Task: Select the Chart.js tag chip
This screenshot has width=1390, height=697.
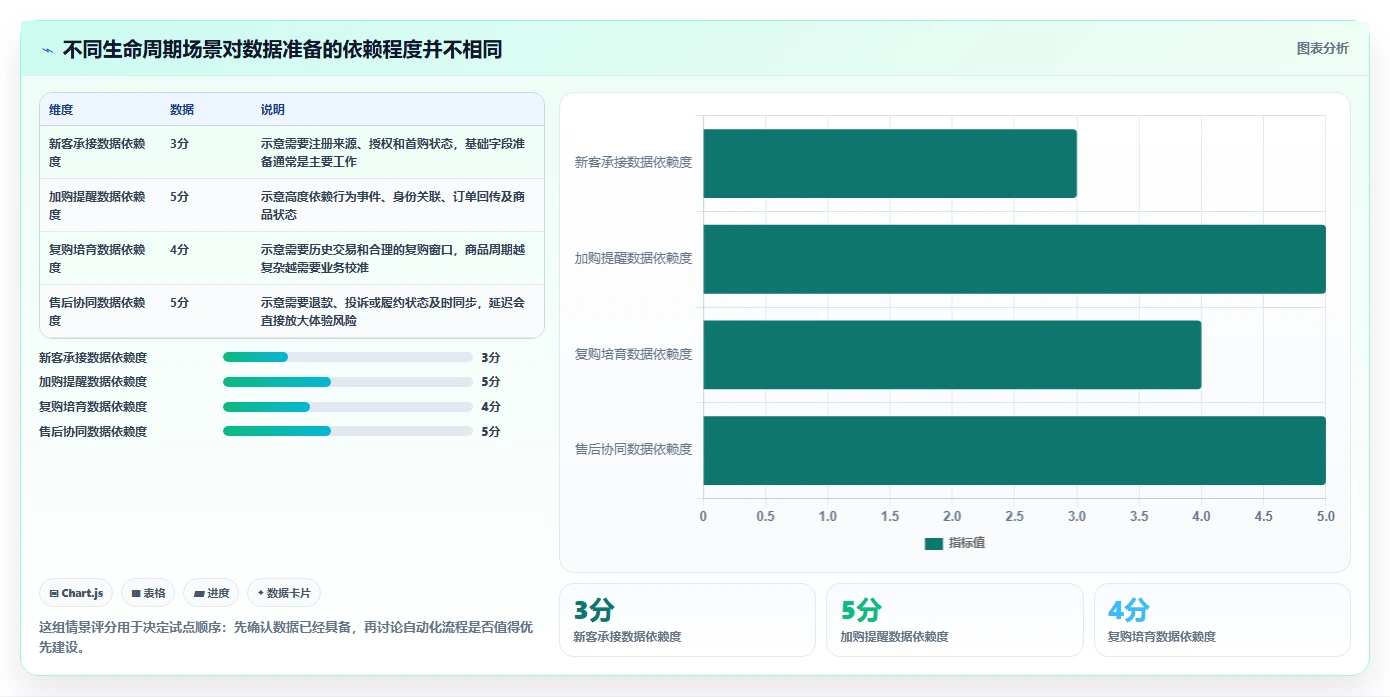Action: (77, 593)
